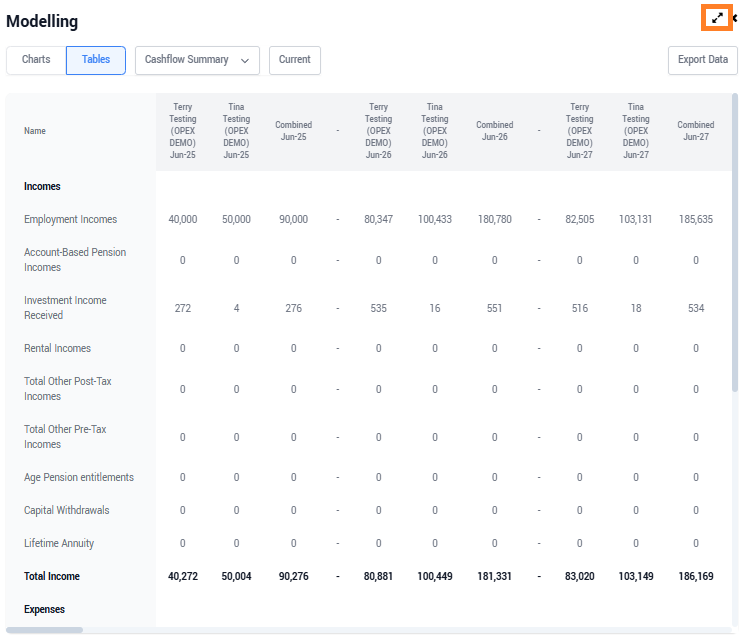Click the Investment Income Received row label
This screenshot has height=639, width=746.
pyautogui.click(x=65, y=308)
